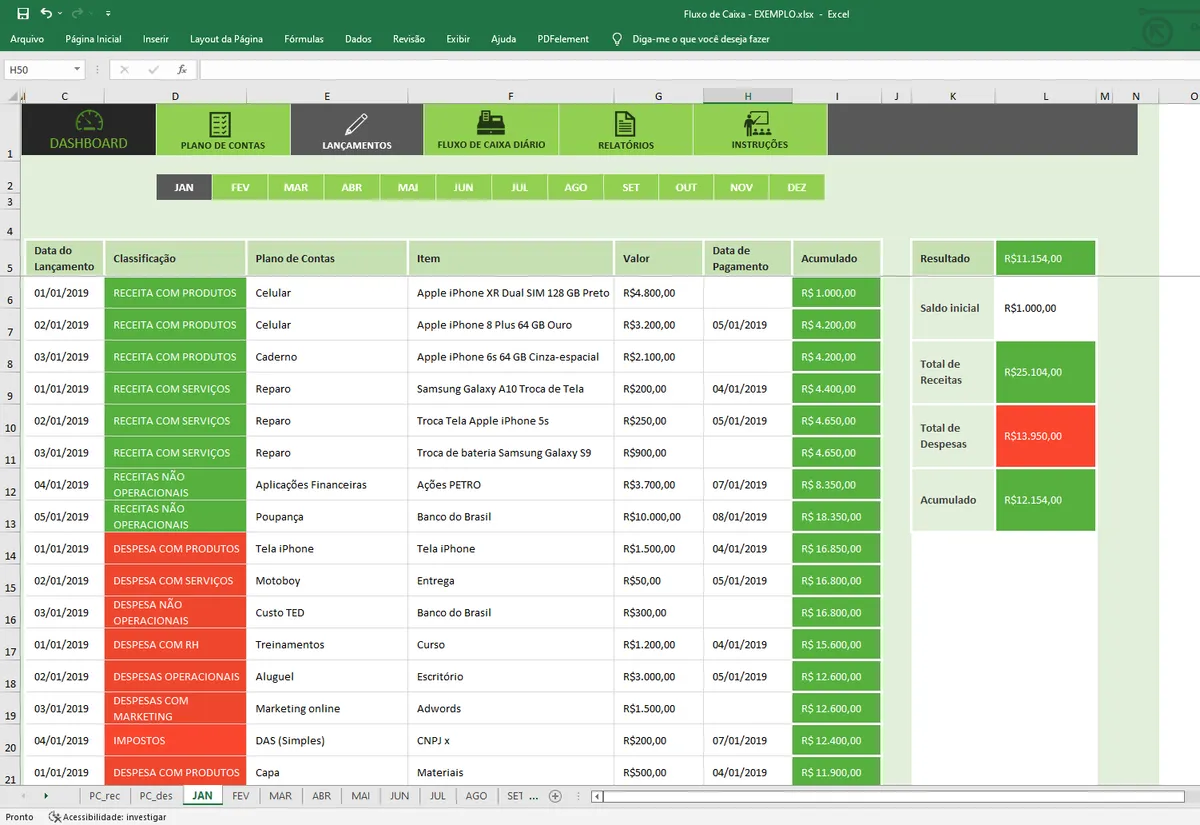Image resolution: width=1200 pixels, height=825 pixels.
Task: Add a new sheet with the plus button
Action: click(555, 796)
